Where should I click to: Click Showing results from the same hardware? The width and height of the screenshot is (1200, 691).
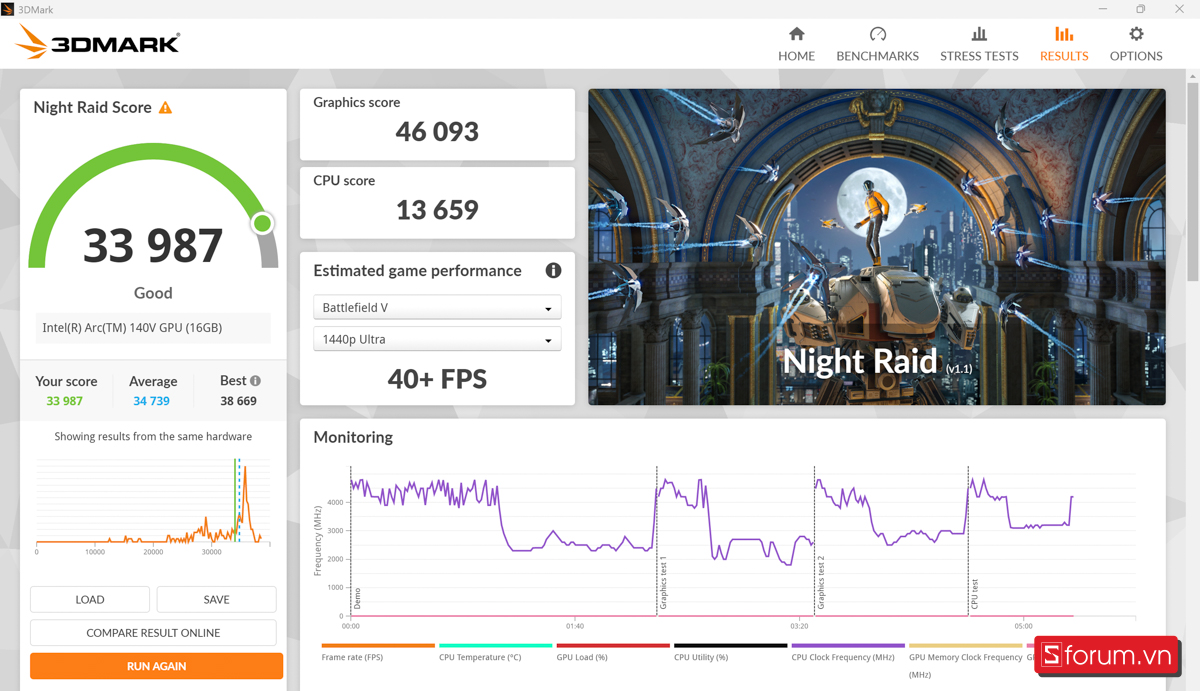(x=153, y=437)
